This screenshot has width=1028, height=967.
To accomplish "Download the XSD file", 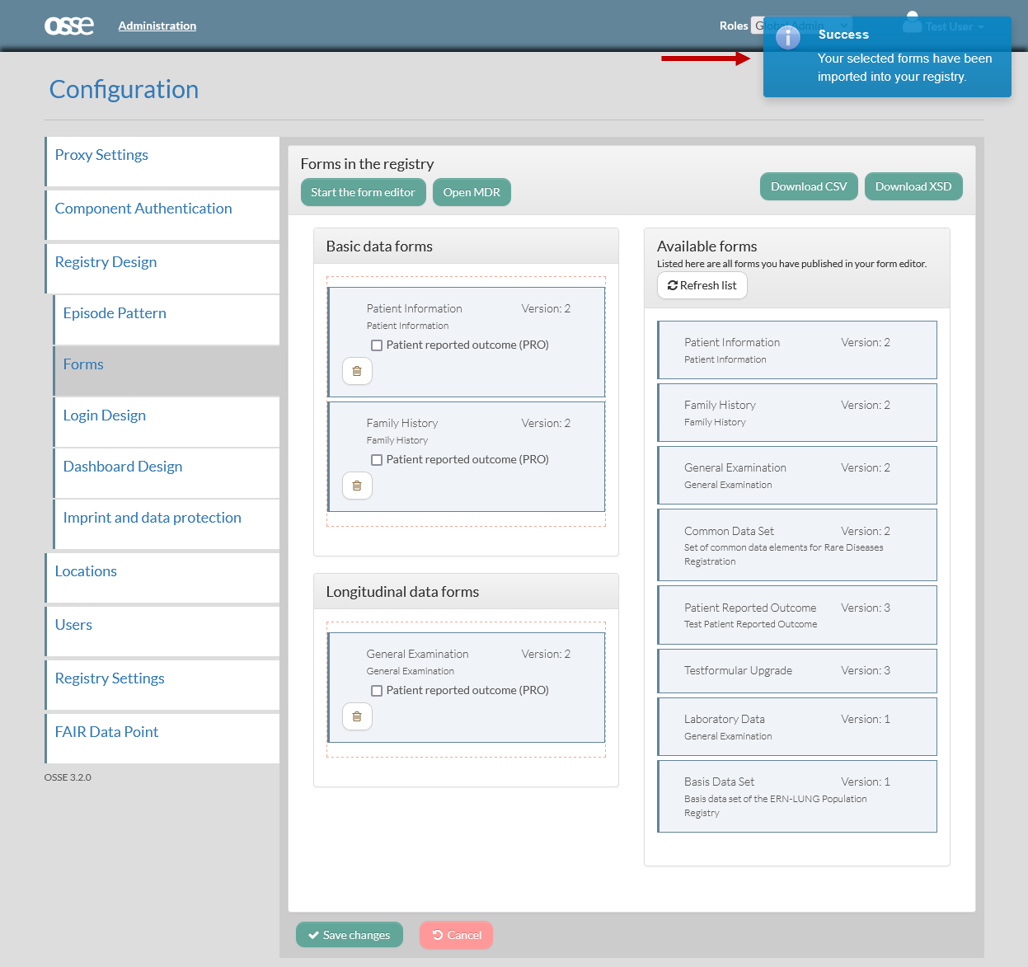I will (x=913, y=186).
